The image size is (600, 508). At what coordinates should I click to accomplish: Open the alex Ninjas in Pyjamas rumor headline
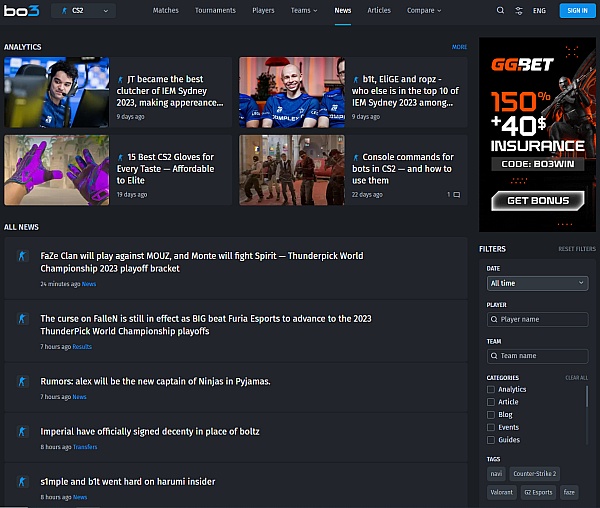(x=155, y=381)
